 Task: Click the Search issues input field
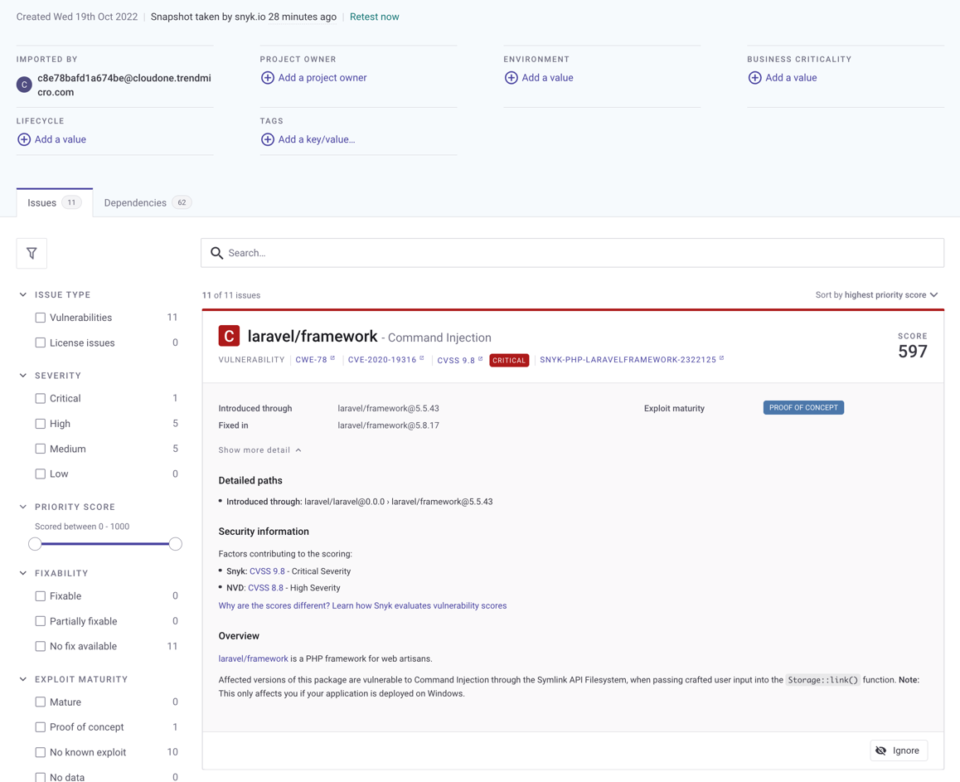click(x=572, y=253)
